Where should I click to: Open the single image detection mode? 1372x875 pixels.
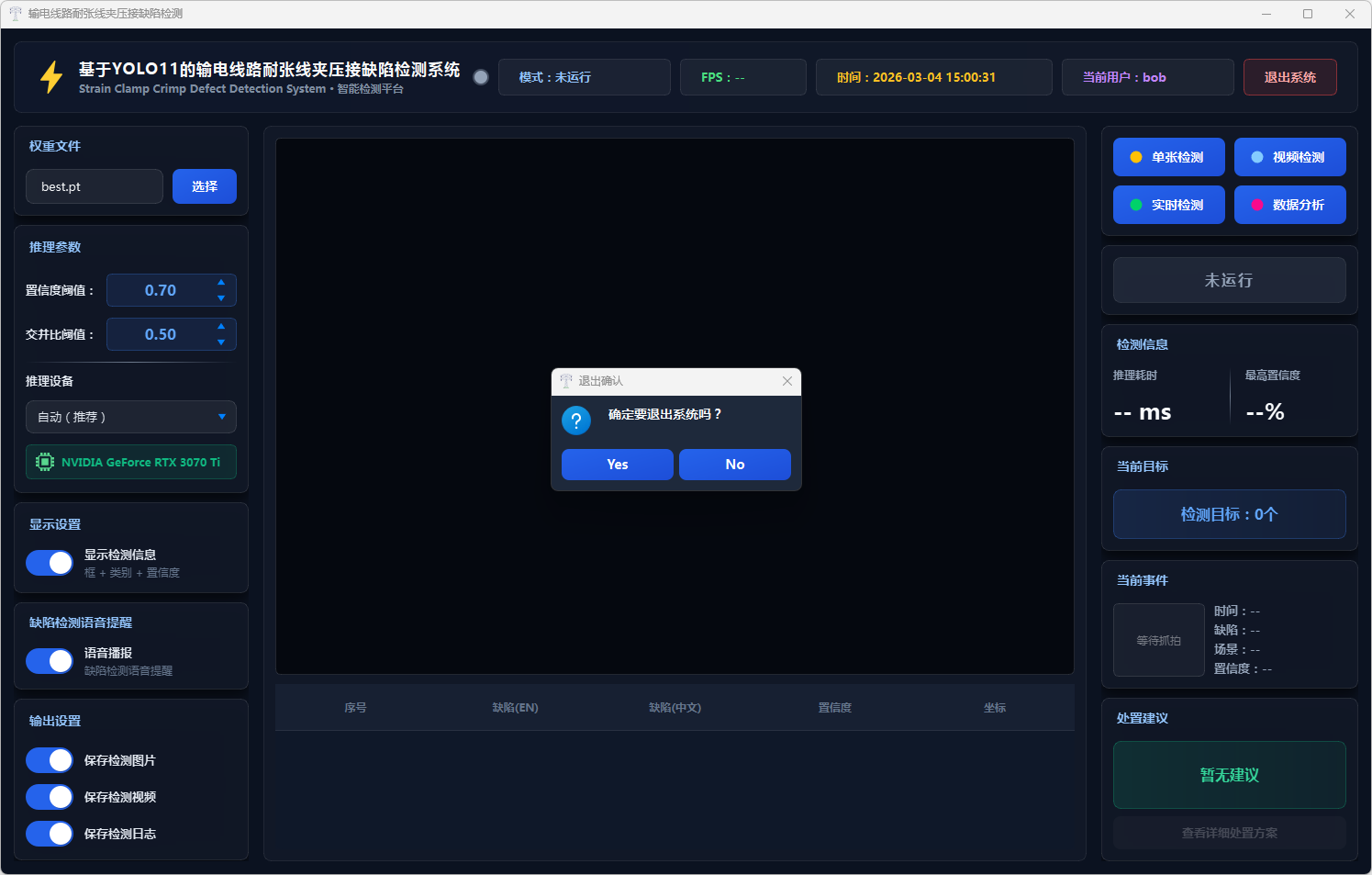coord(1168,157)
